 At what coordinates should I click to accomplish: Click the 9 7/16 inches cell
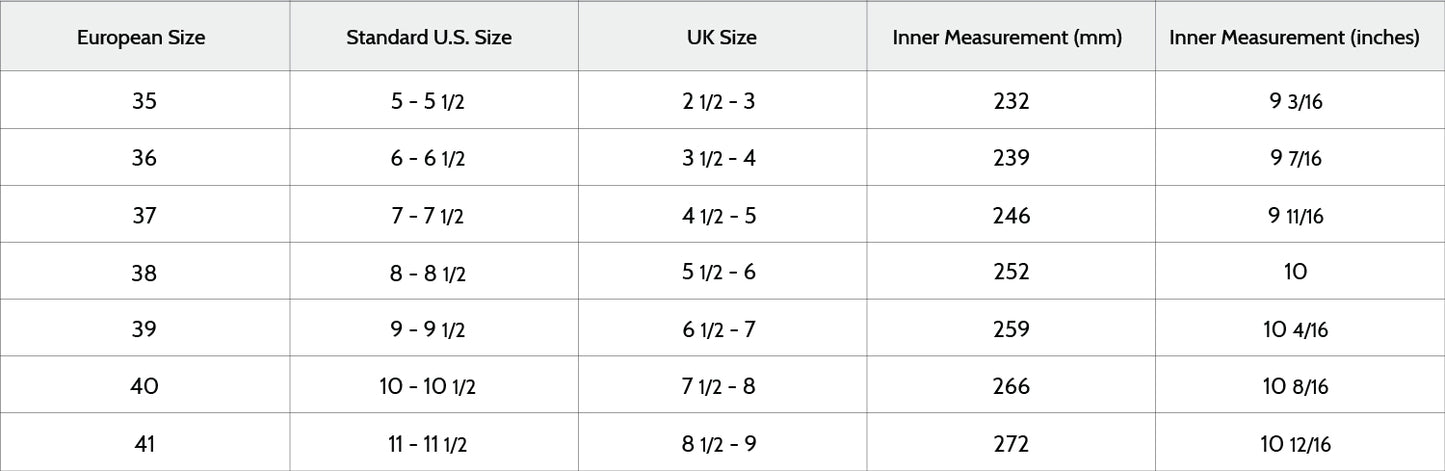click(x=1295, y=158)
